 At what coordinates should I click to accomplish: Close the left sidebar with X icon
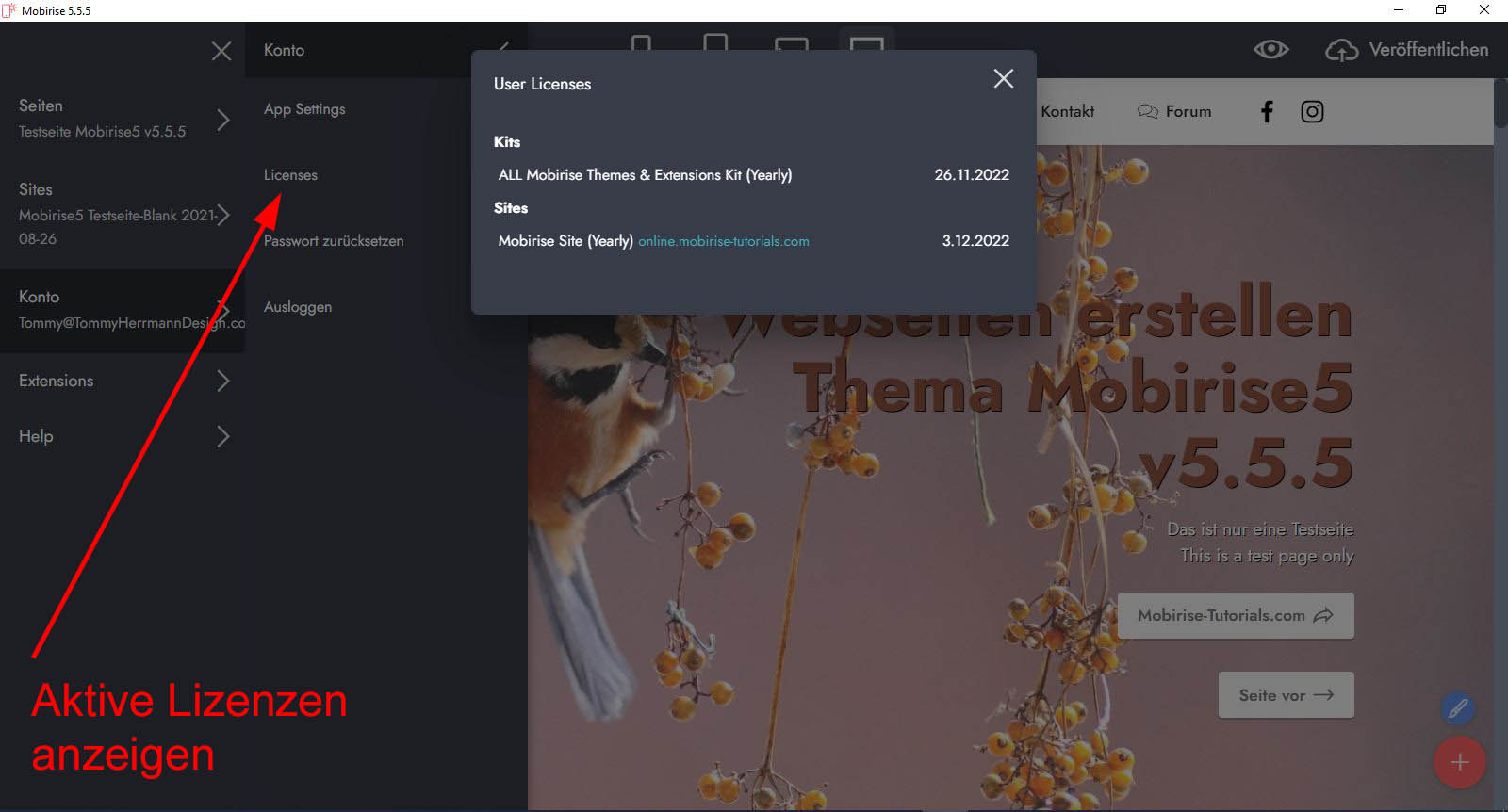click(221, 51)
